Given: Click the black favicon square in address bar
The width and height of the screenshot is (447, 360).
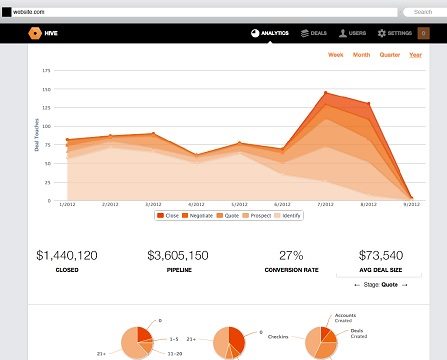Looking at the screenshot, I should point(6,12).
